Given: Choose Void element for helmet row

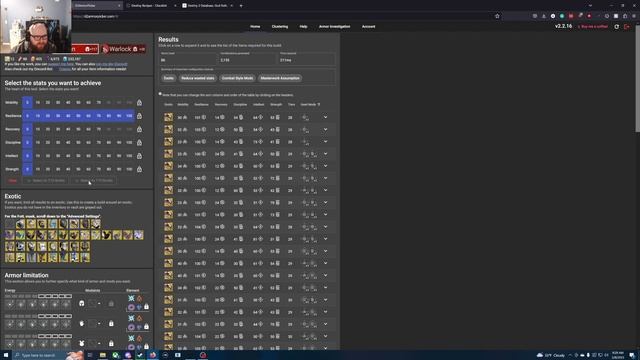Looking at the screenshot, I should pos(131,307).
